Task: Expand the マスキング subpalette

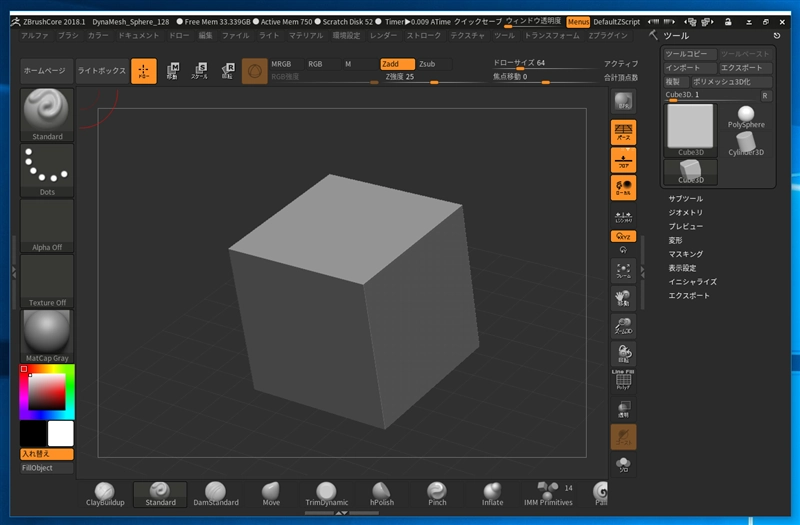Action: click(x=686, y=254)
